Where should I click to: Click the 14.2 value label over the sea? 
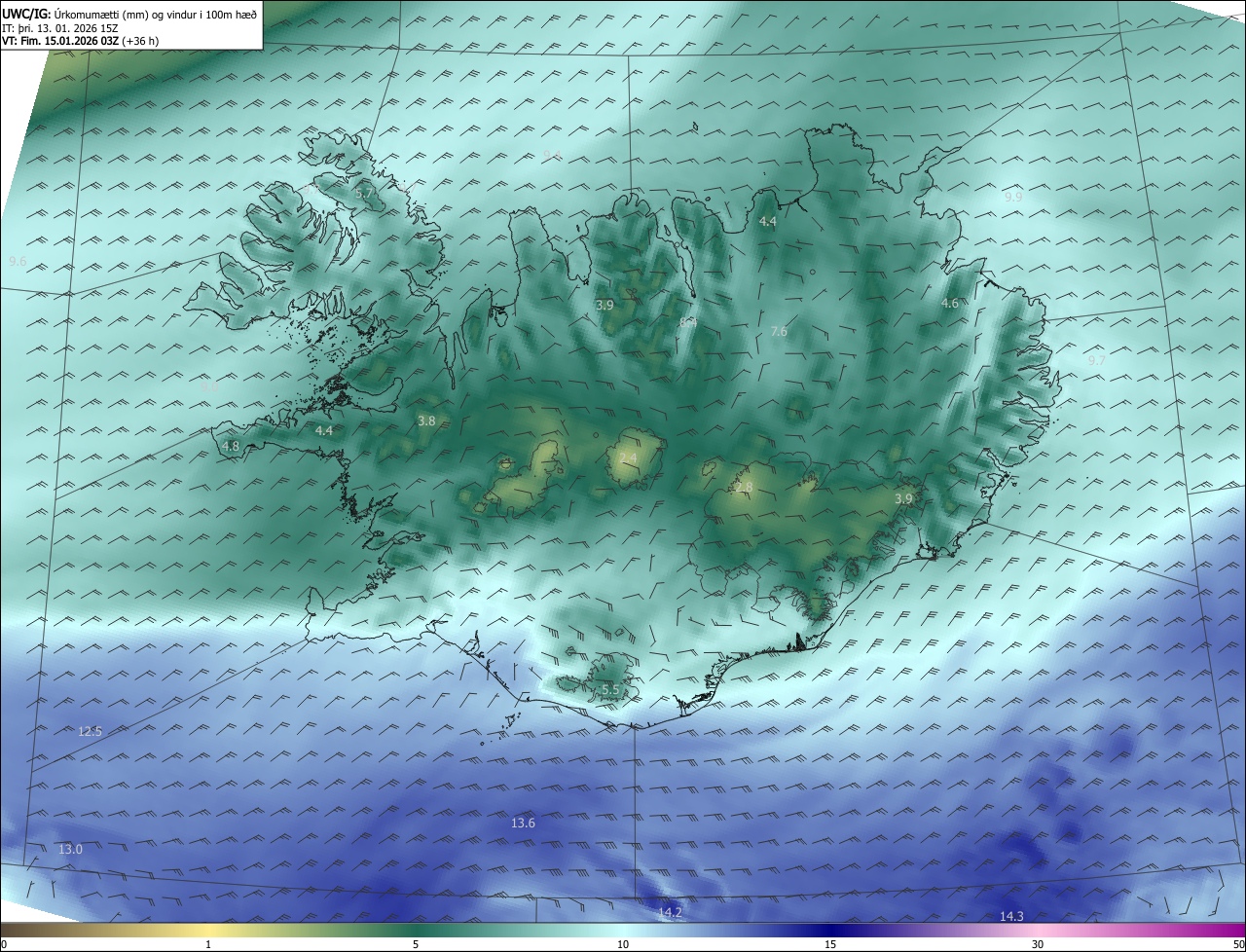tap(670, 912)
